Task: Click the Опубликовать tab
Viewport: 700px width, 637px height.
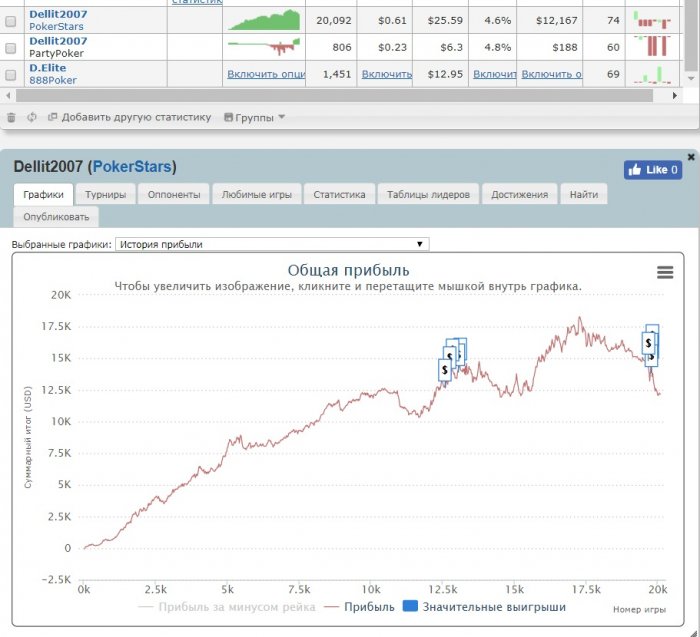Action: [x=56, y=217]
